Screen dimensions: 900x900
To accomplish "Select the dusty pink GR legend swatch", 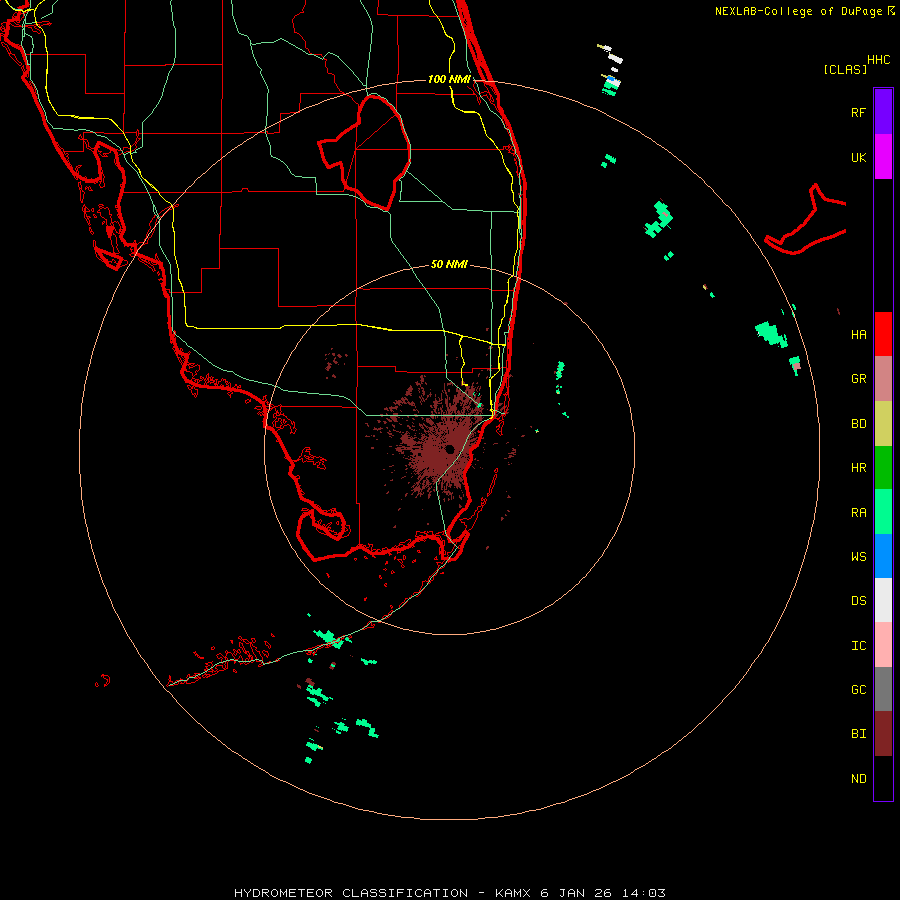I will (x=883, y=379).
